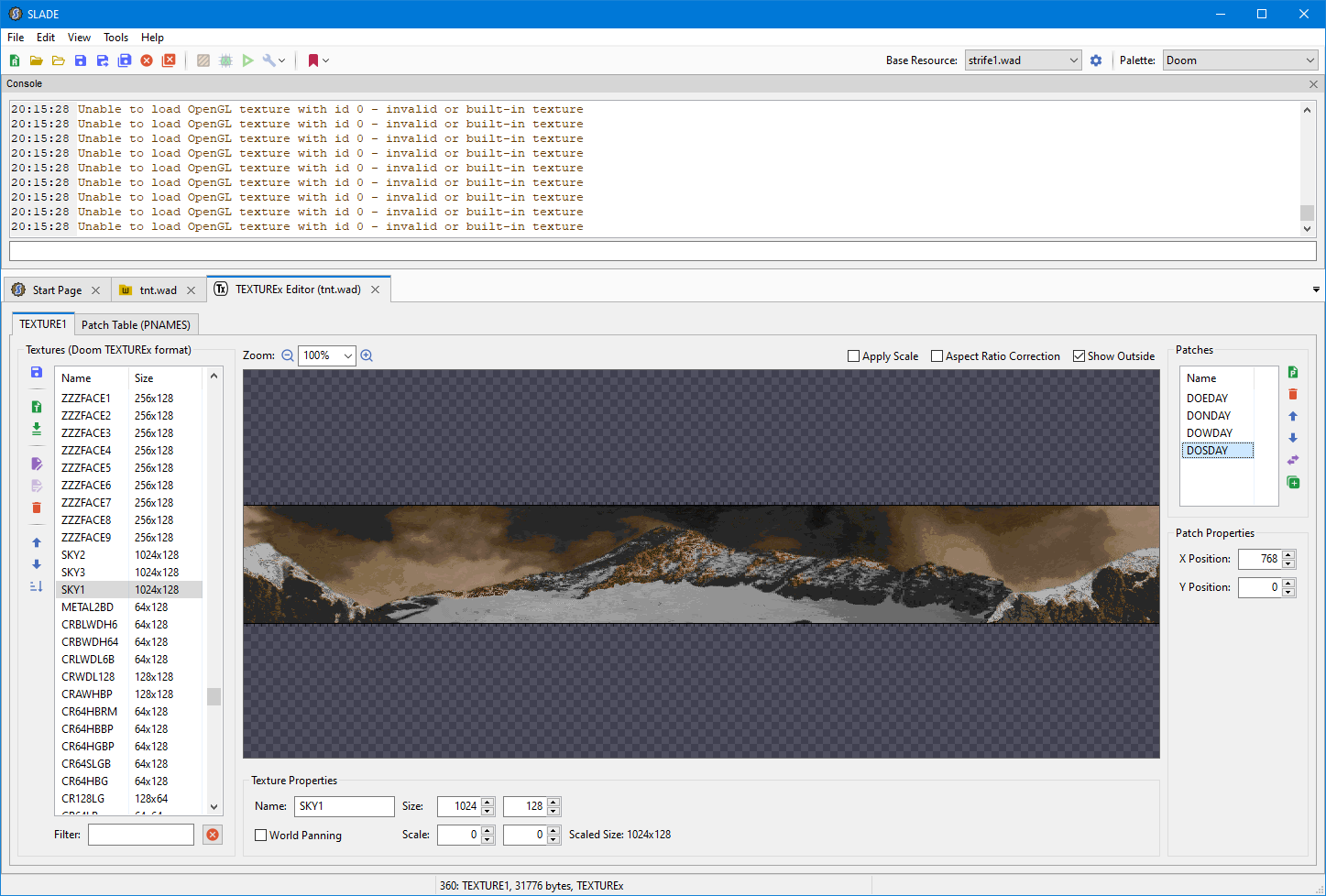
Task: Open the Palette Doom dropdown
Action: [1241, 60]
